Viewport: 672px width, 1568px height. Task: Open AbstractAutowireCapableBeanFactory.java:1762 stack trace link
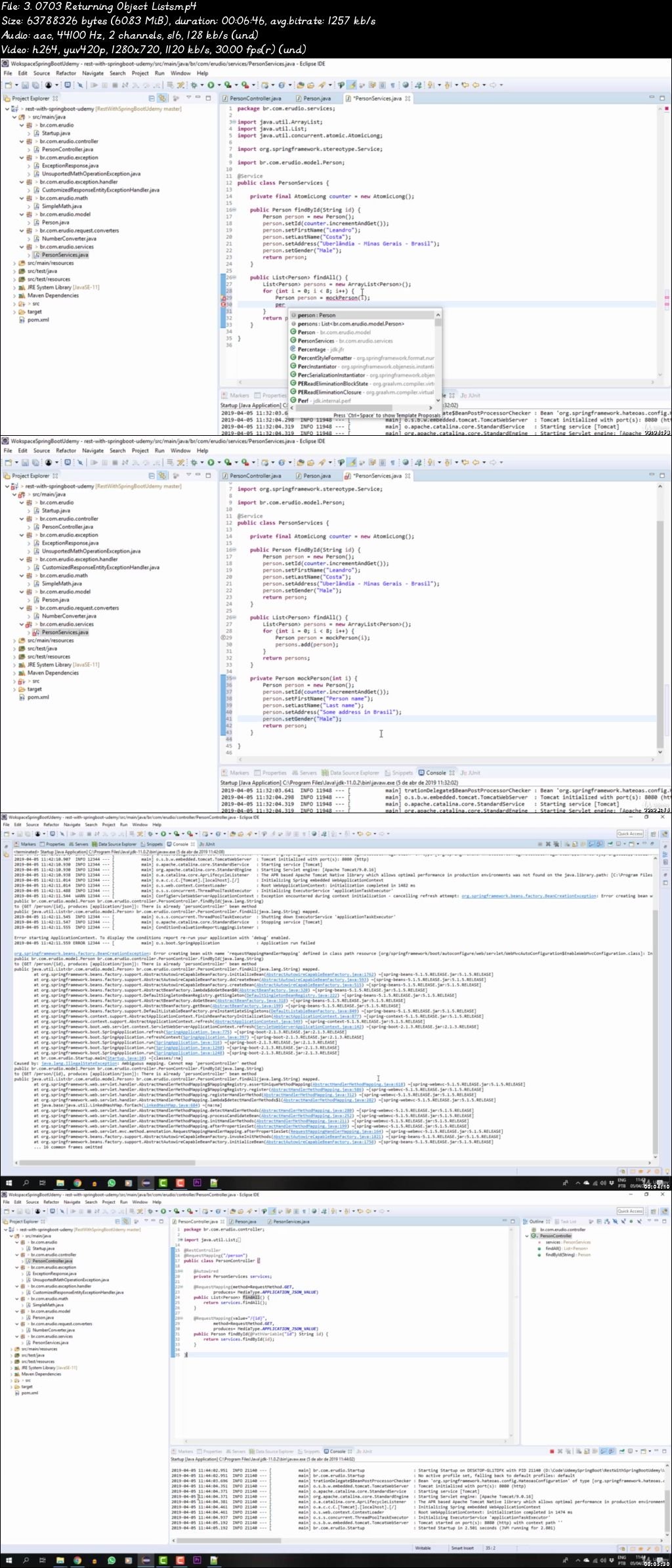pyautogui.click(x=321, y=975)
